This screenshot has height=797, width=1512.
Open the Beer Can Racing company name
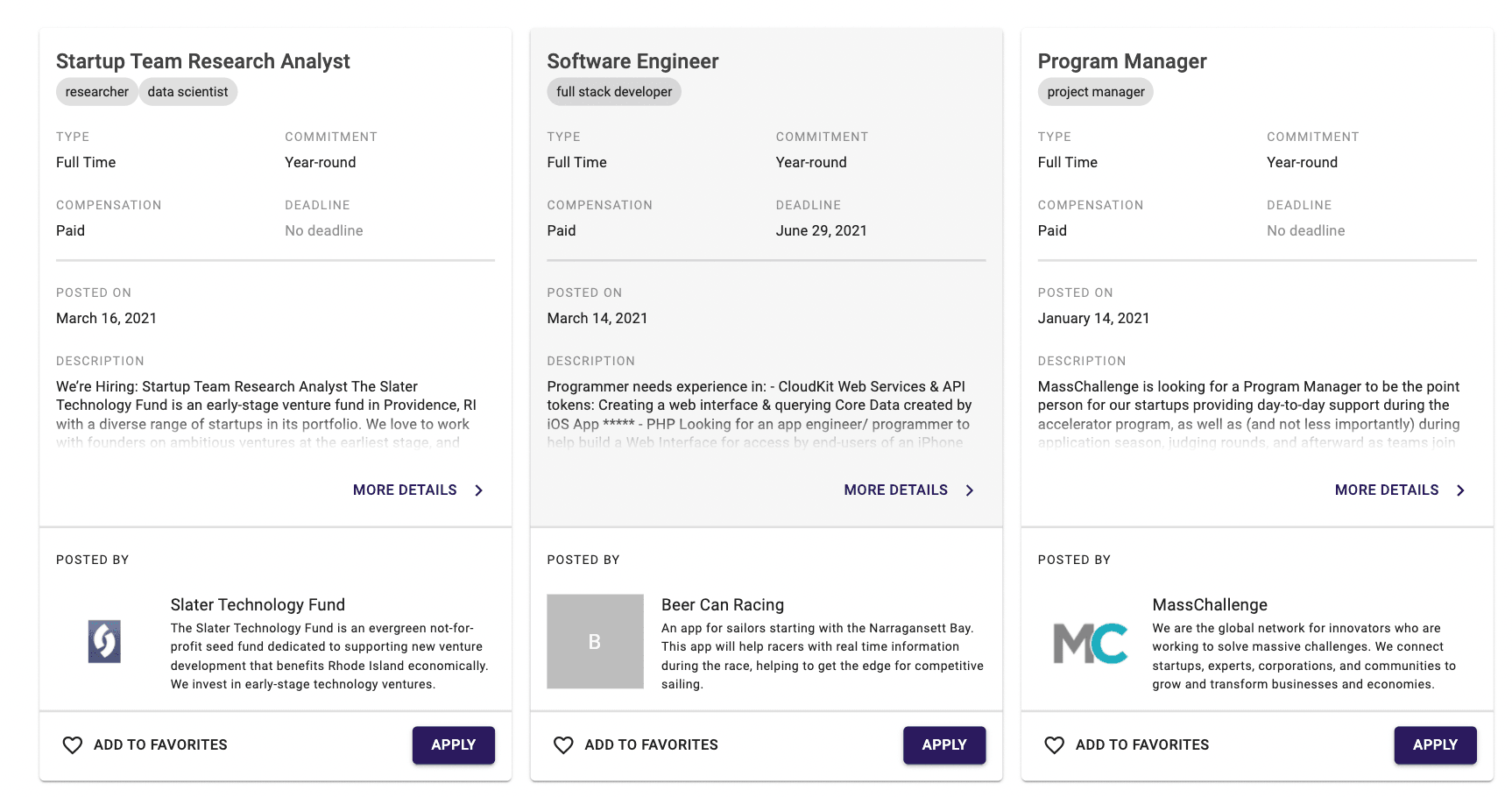(722, 605)
